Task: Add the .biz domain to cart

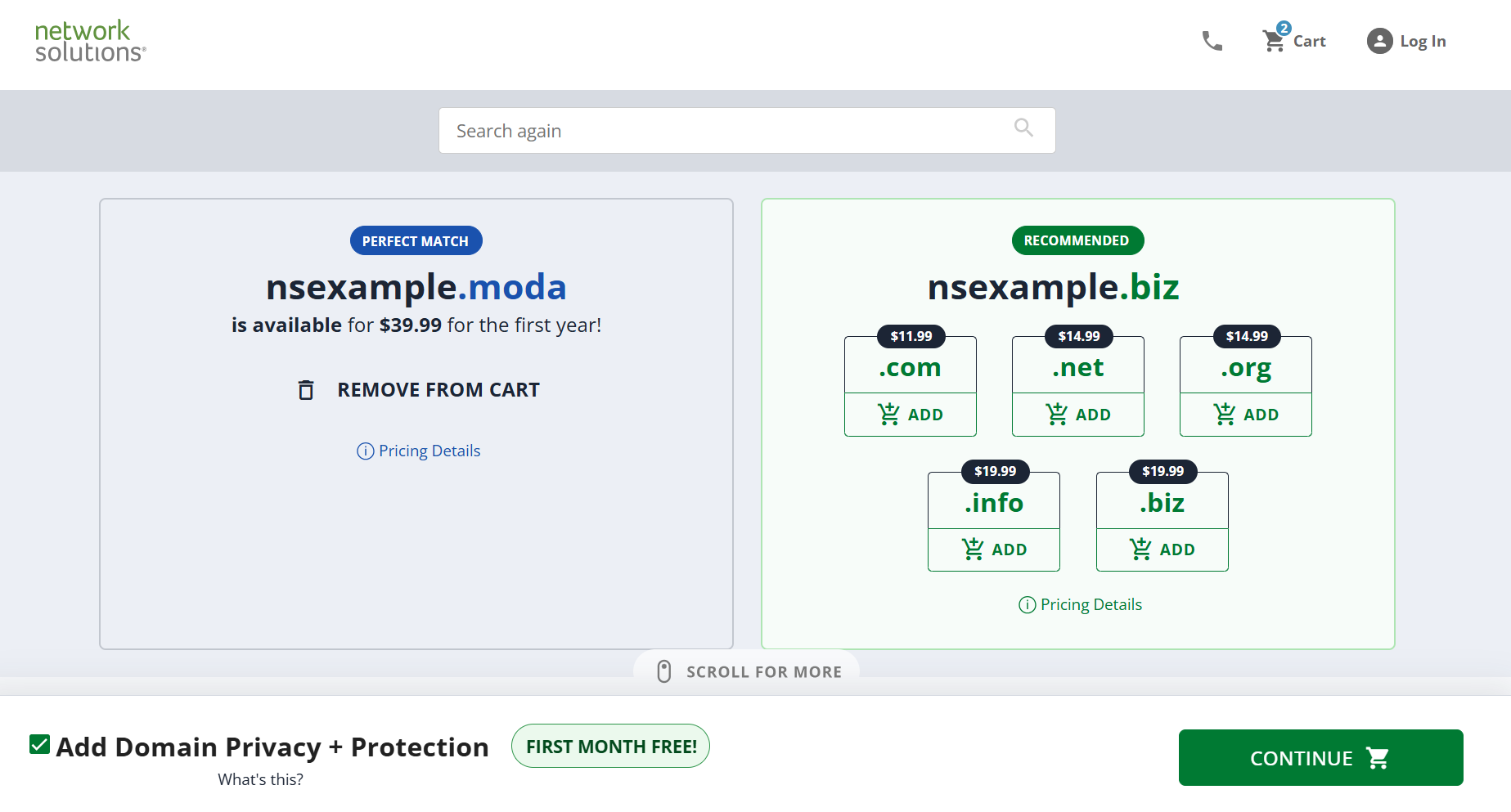Action: (1162, 550)
